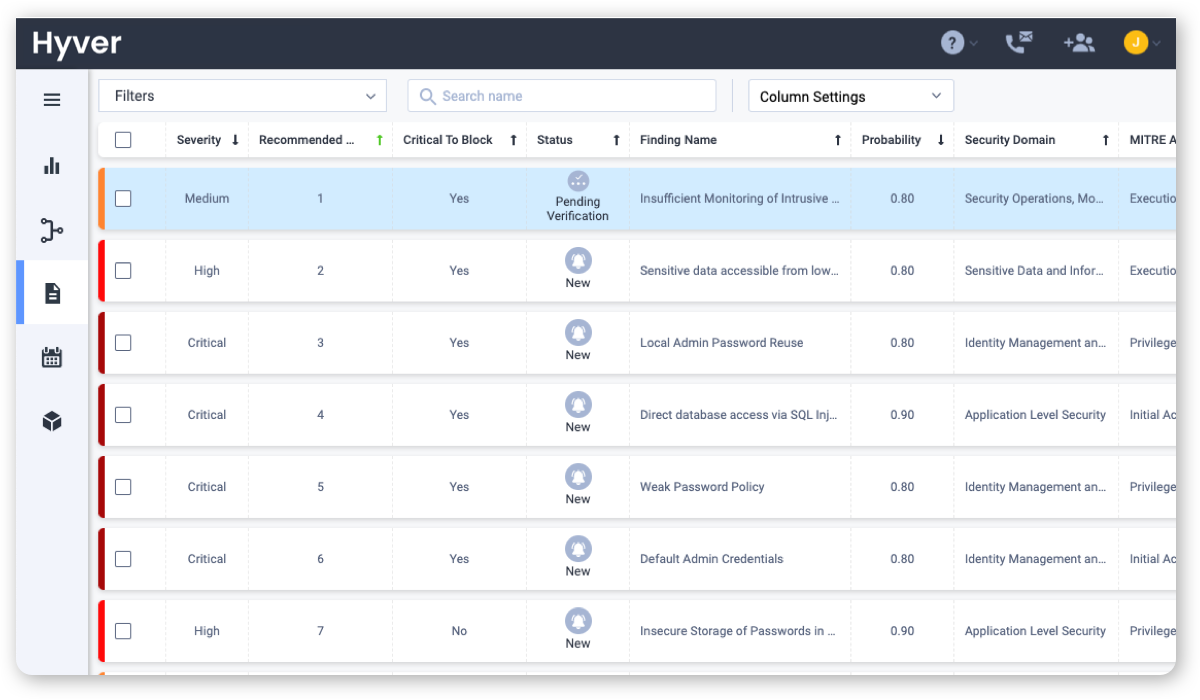Click Application Level Security in Insecure Storage row
The width and height of the screenshot is (1200, 700).
[x=1035, y=631]
